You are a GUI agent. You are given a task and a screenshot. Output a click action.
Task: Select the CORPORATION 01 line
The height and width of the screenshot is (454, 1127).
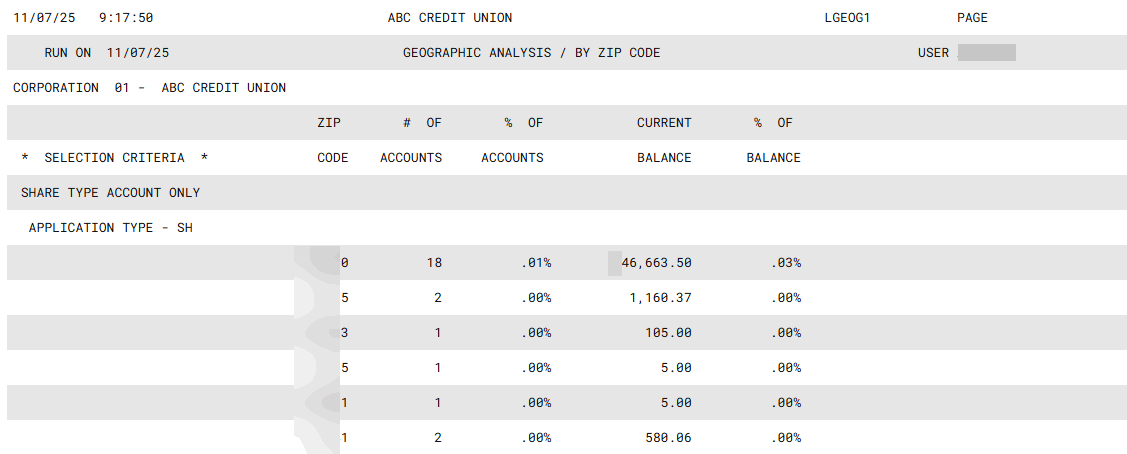pyautogui.click(x=149, y=88)
